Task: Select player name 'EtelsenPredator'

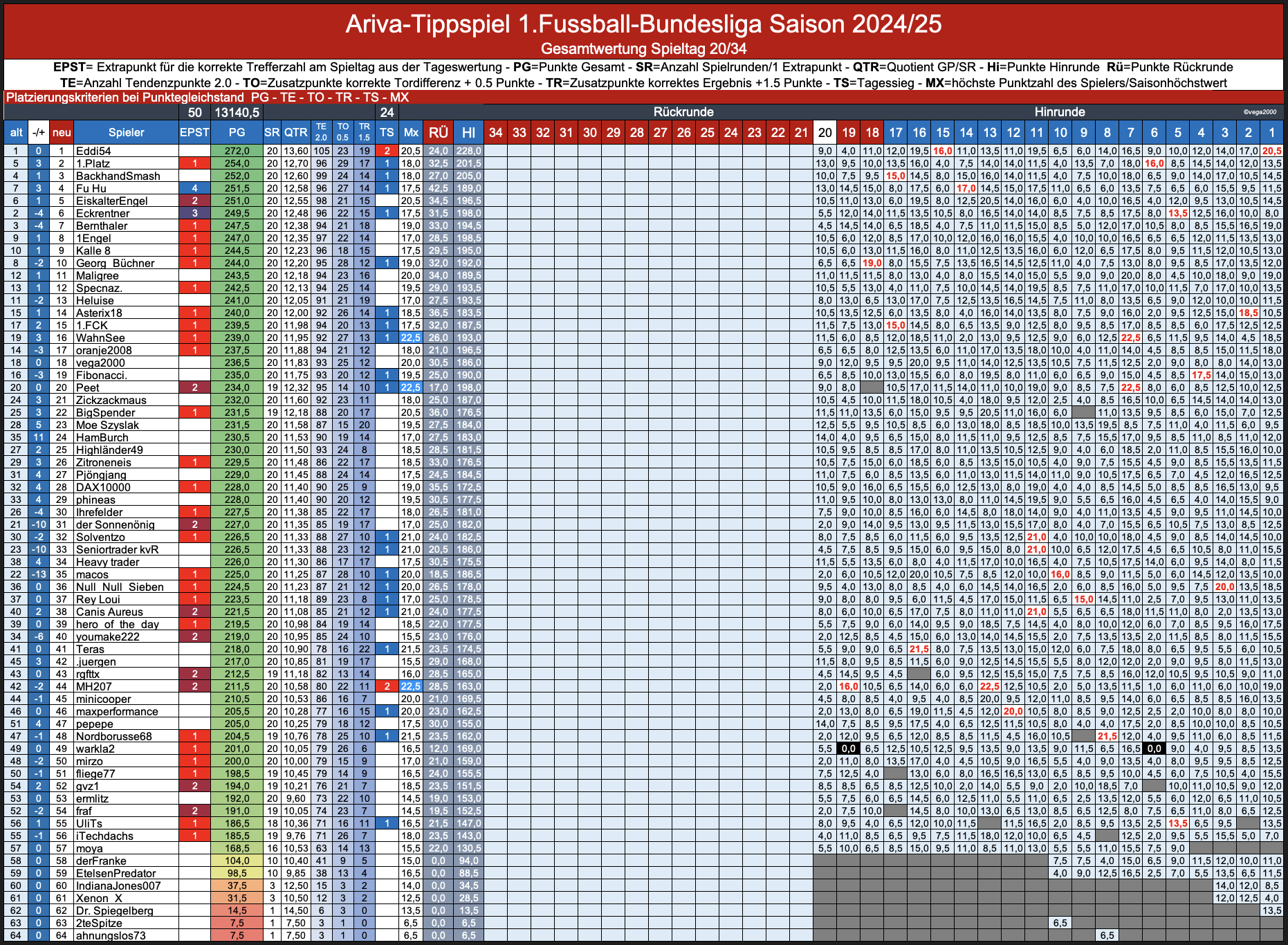Action: tap(116, 873)
